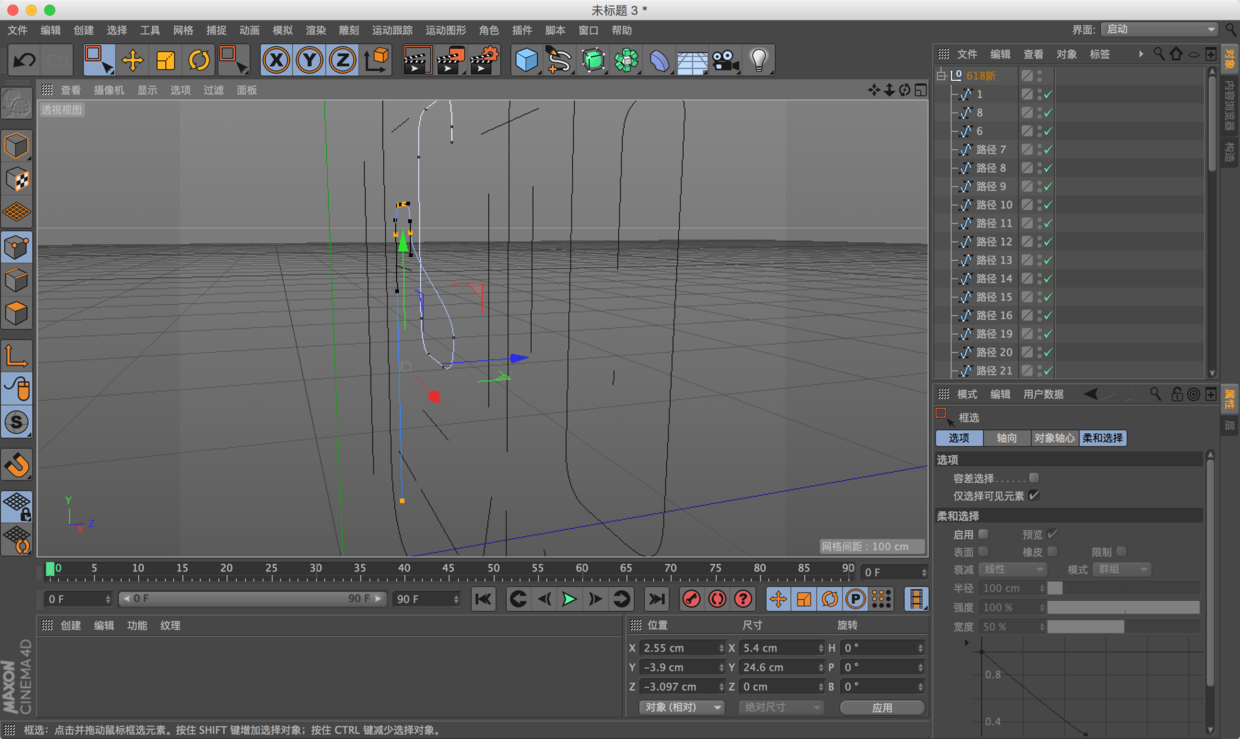This screenshot has height=739, width=1240.
Task: Switch to 柔和选择 tab
Action: click(x=1103, y=438)
